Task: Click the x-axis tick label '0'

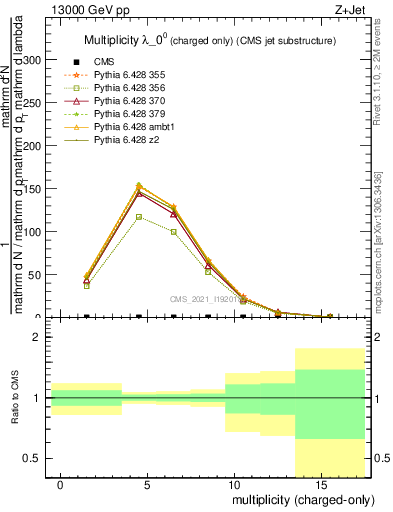Action: [x=60, y=485]
